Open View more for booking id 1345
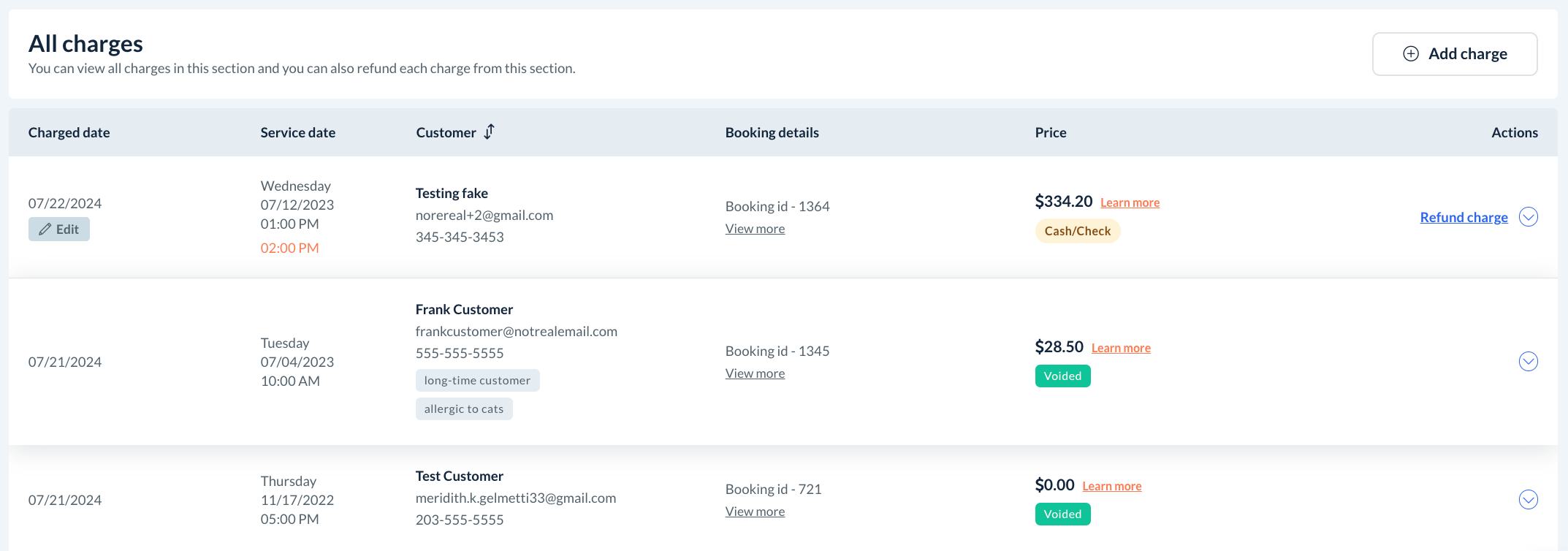This screenshot has height=551, width=1568. pyautogui.click(x=755, y=373)
